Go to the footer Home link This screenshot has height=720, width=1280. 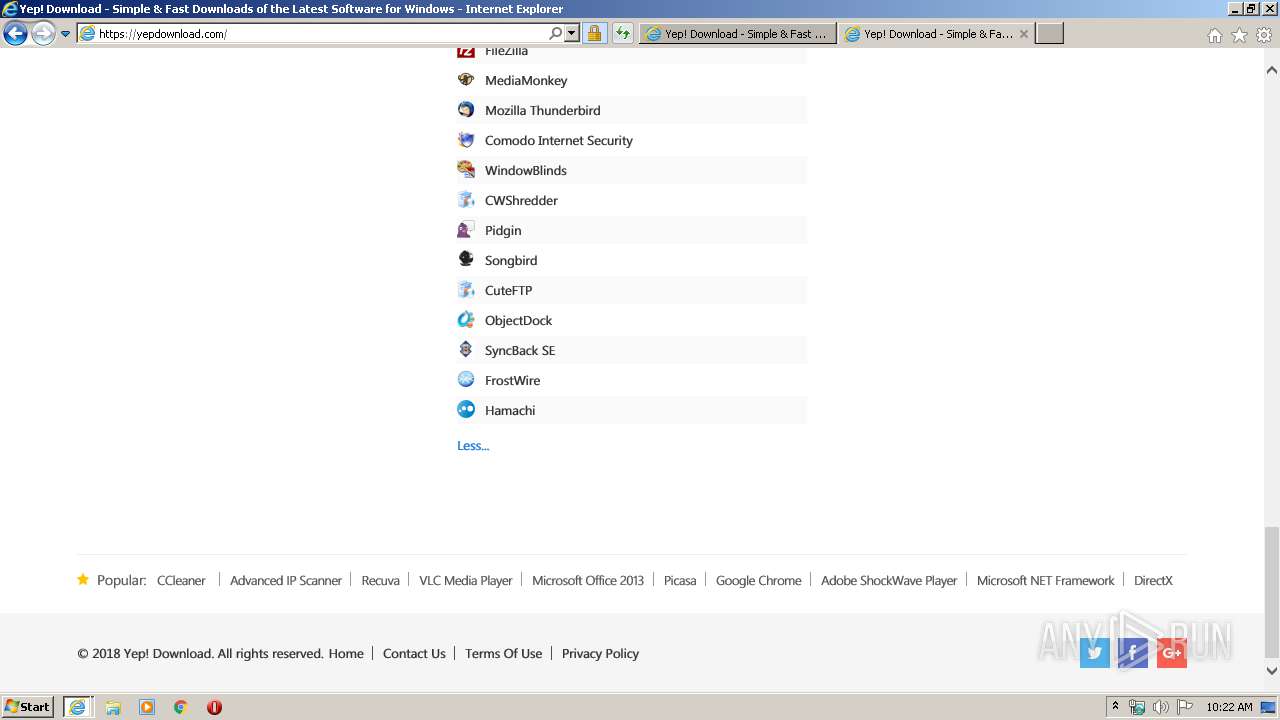346,653
